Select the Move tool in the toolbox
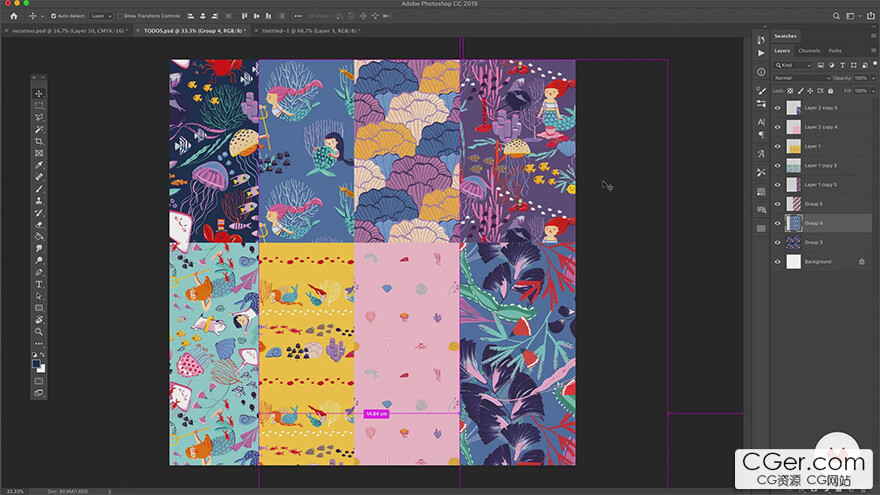The width and height of the screenshot is (880, 495). (x=39, y=94)
